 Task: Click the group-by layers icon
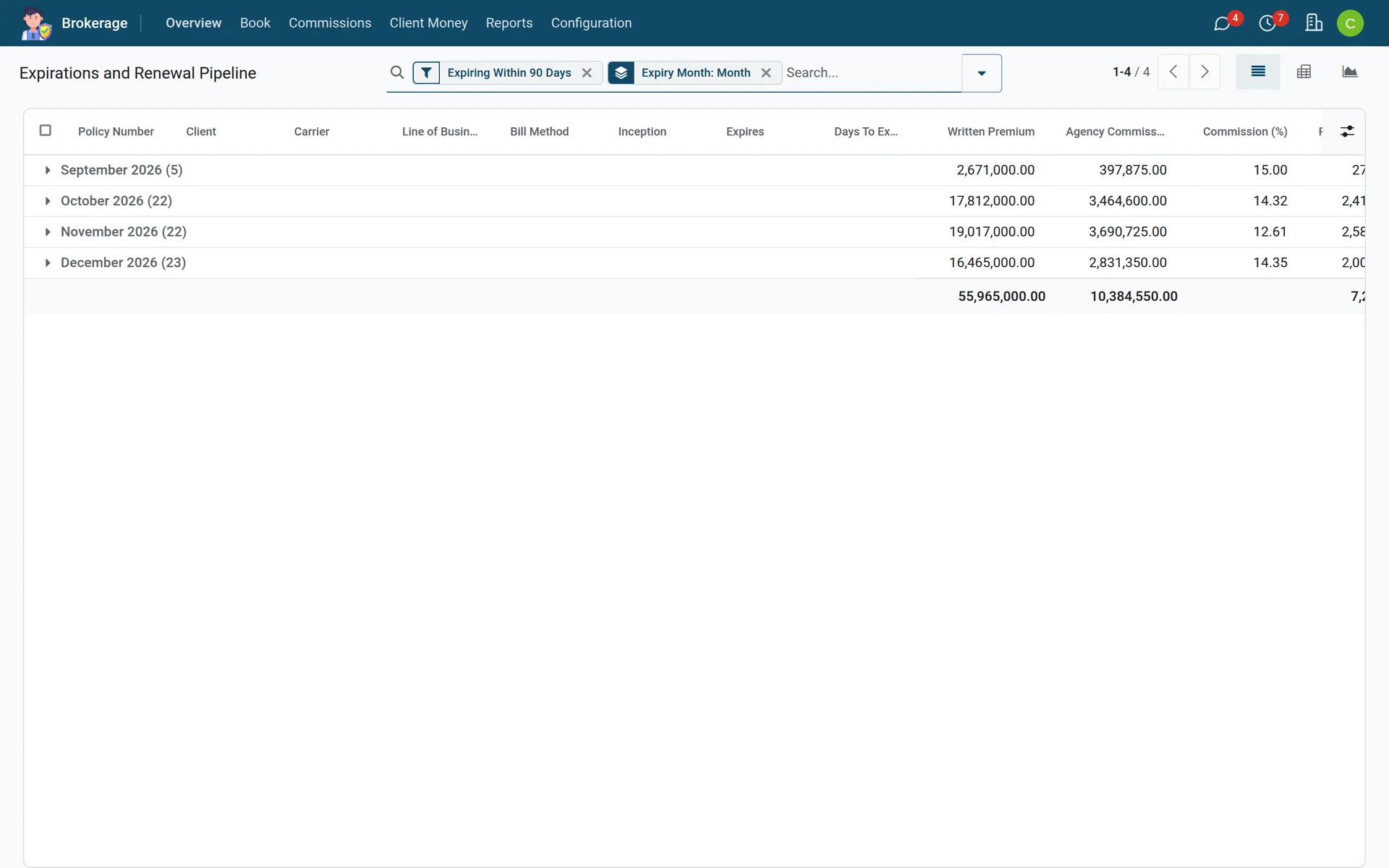pyautogui.click(x=621, y=72)
